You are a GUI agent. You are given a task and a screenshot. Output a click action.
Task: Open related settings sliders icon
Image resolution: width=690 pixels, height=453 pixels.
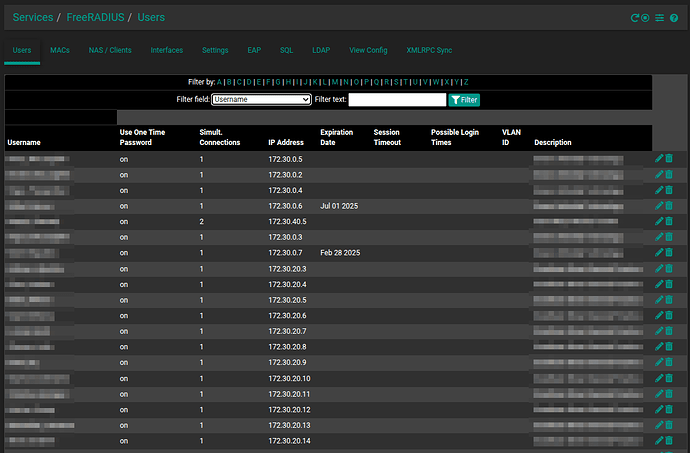[x=659, y=18]
